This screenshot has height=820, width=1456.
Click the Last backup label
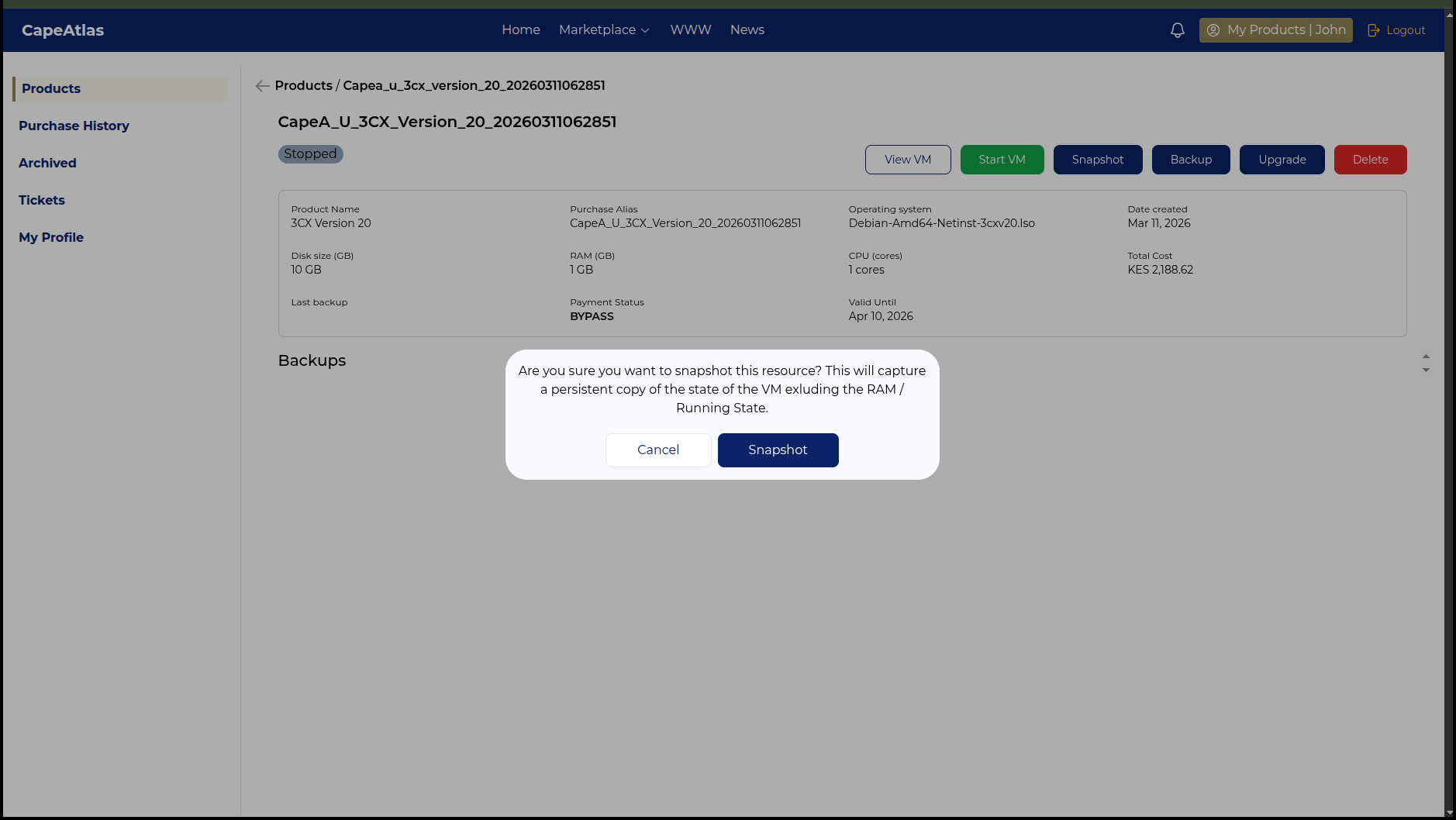[319, 302]
